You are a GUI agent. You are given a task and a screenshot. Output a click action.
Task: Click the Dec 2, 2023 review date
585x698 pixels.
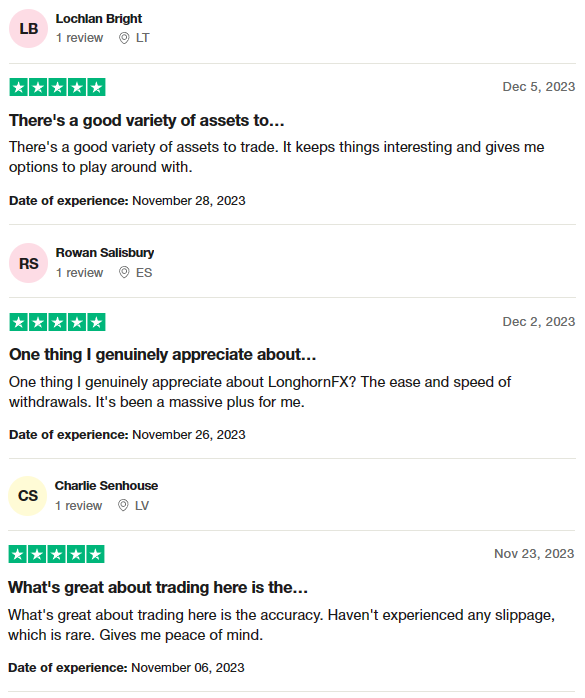tap(539, 322)
